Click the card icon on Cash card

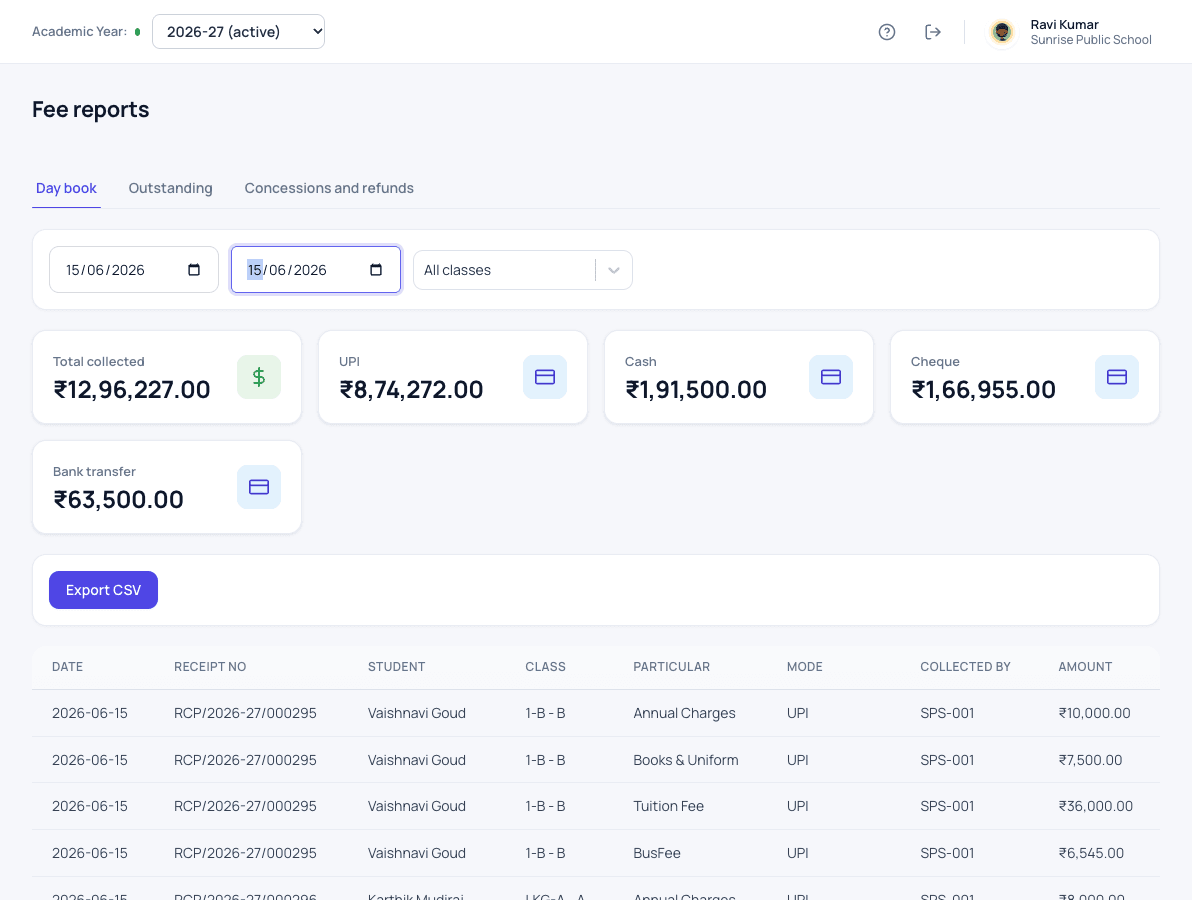tap(831, 377)
